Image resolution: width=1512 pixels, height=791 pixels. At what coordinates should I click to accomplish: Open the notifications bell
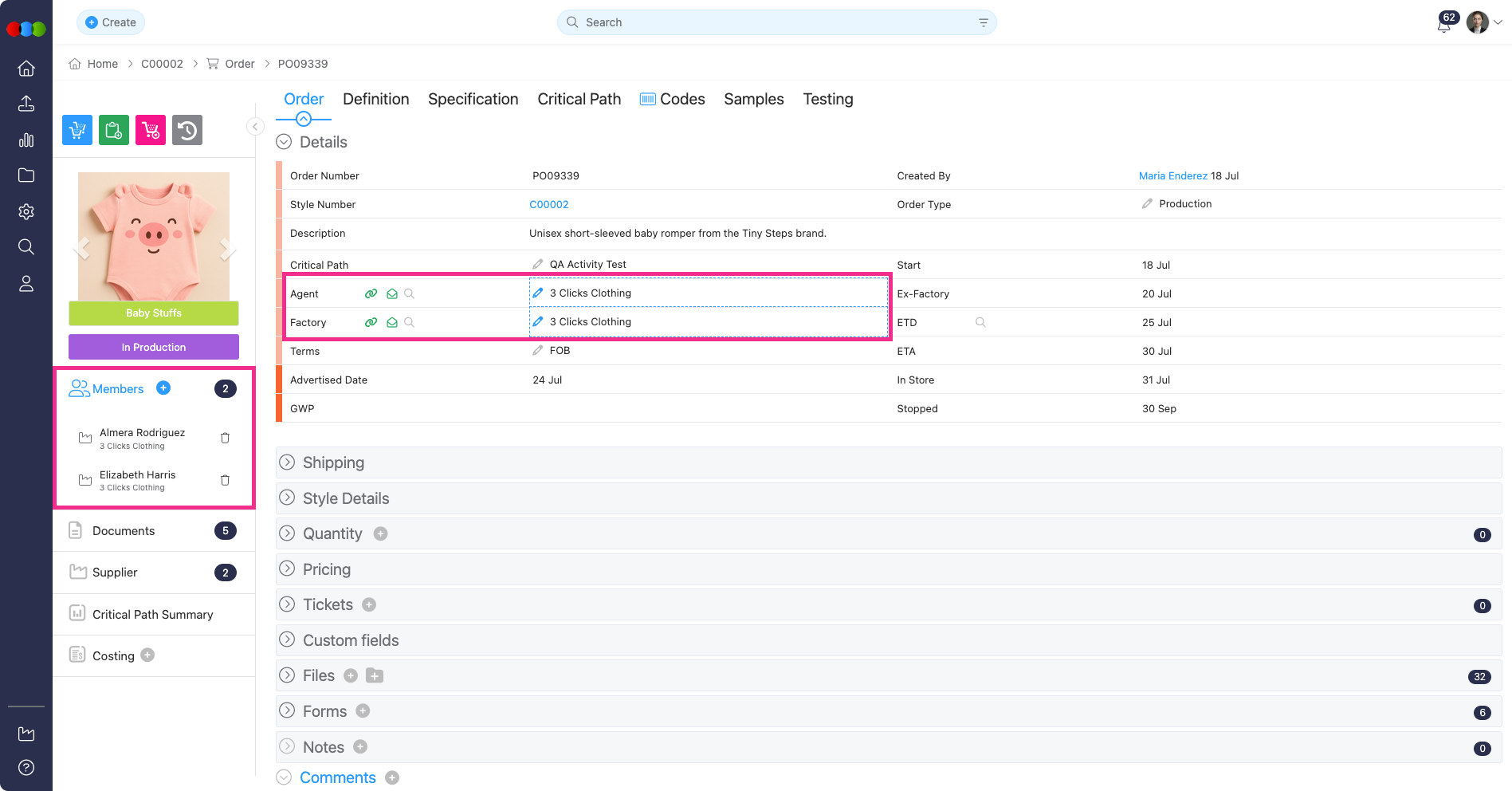click(x=1443, y=24)
